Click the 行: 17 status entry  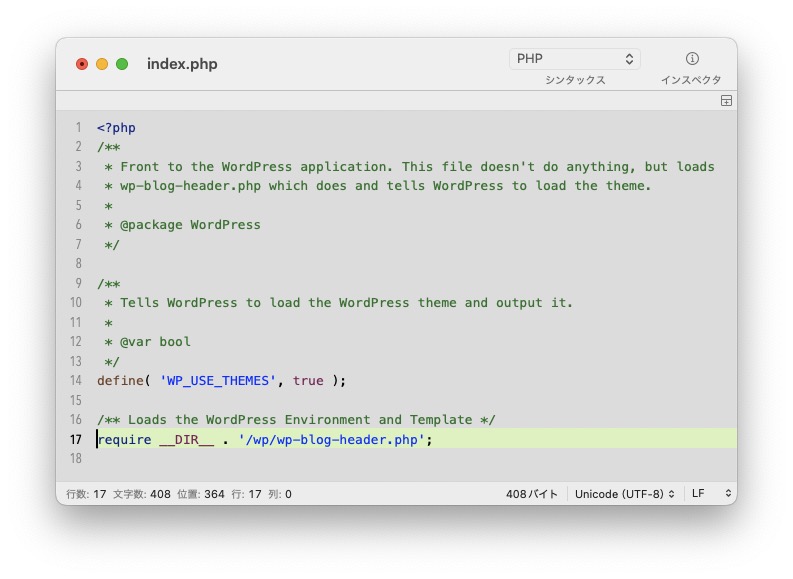[x=246, y=494]
